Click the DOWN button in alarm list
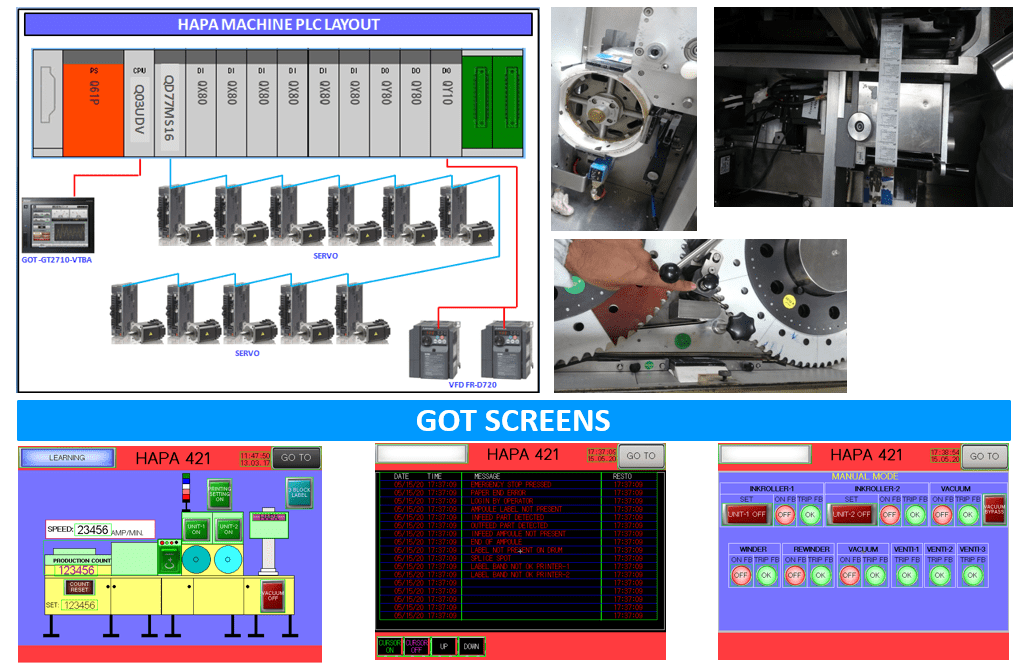 pyautogui.click(x=471, y=646)
